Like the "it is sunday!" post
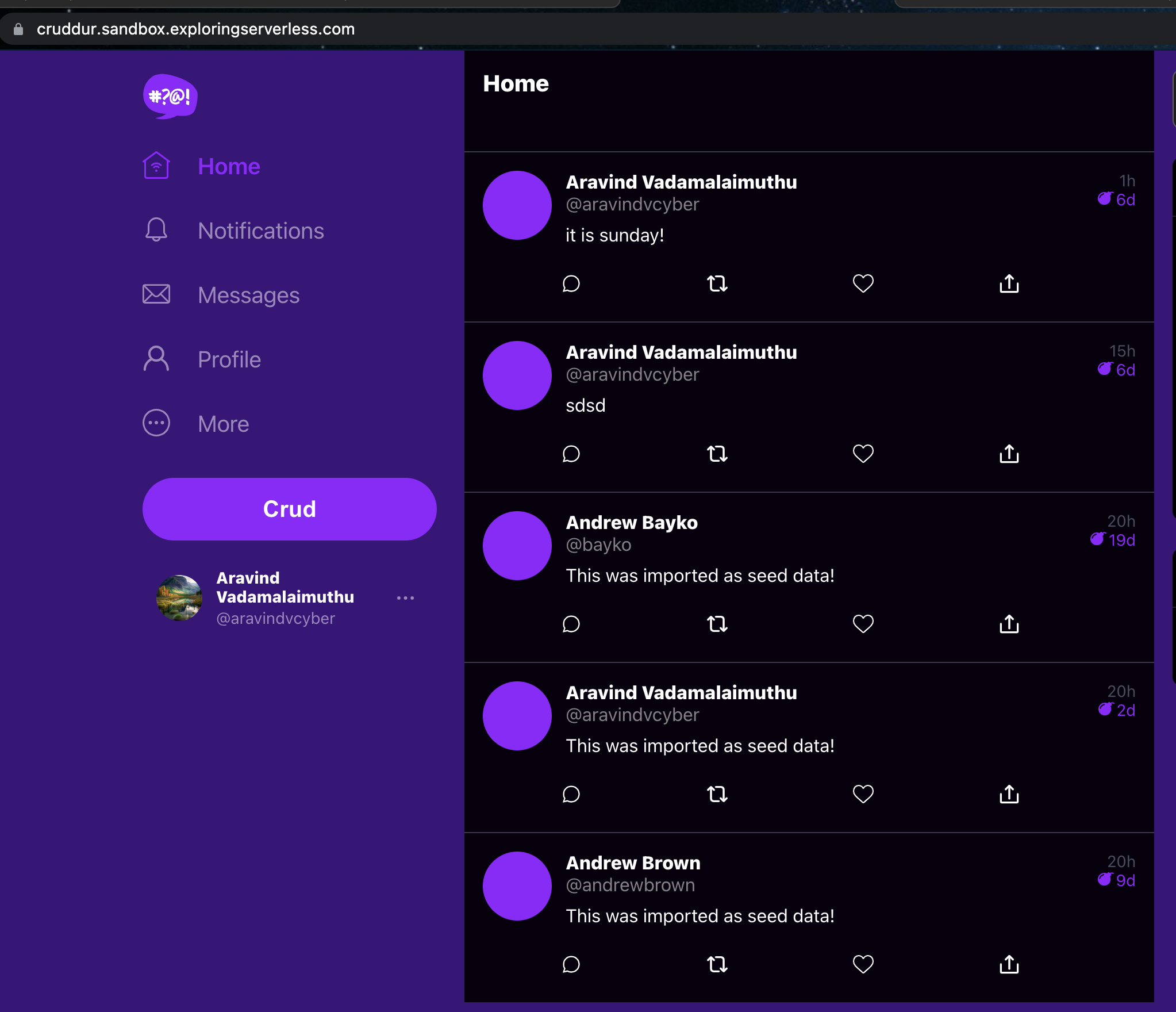The height and width of the screenshot is (1012, 1176). tap(863, 283)
